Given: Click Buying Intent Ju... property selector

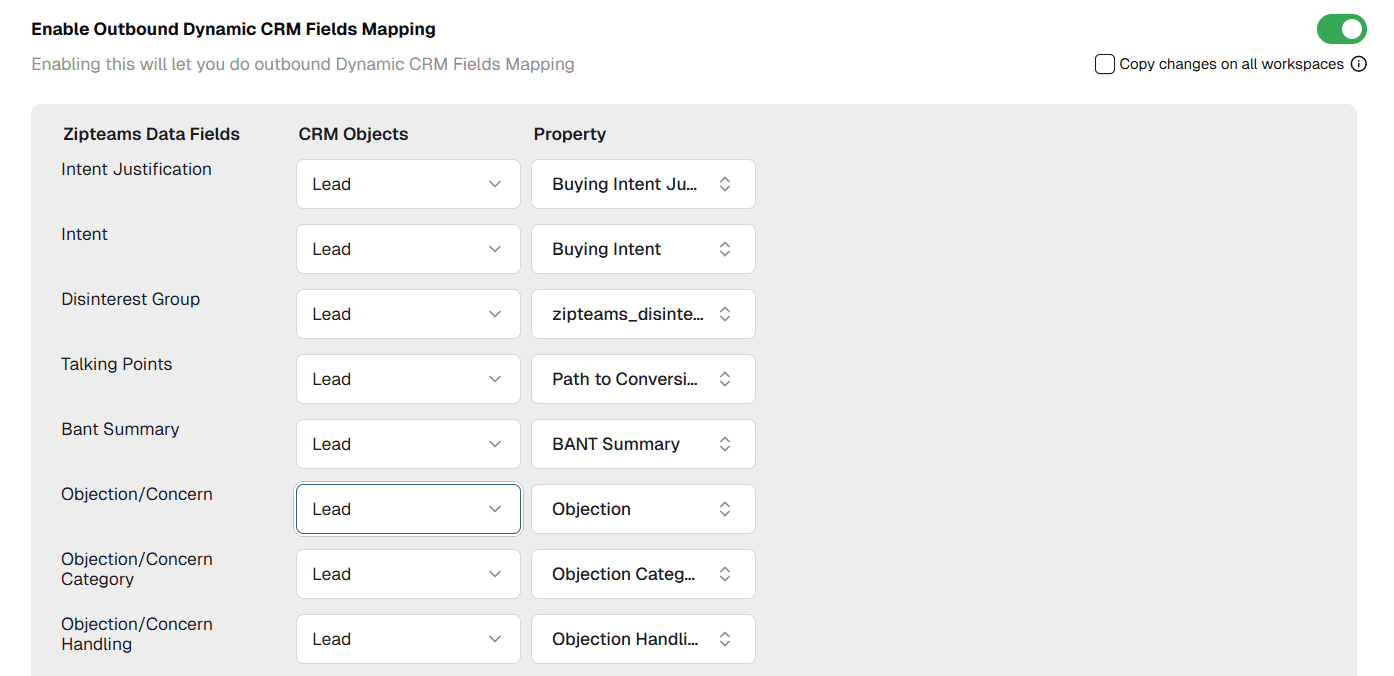Looking at the screenshot, I should (x=643, y=184).
